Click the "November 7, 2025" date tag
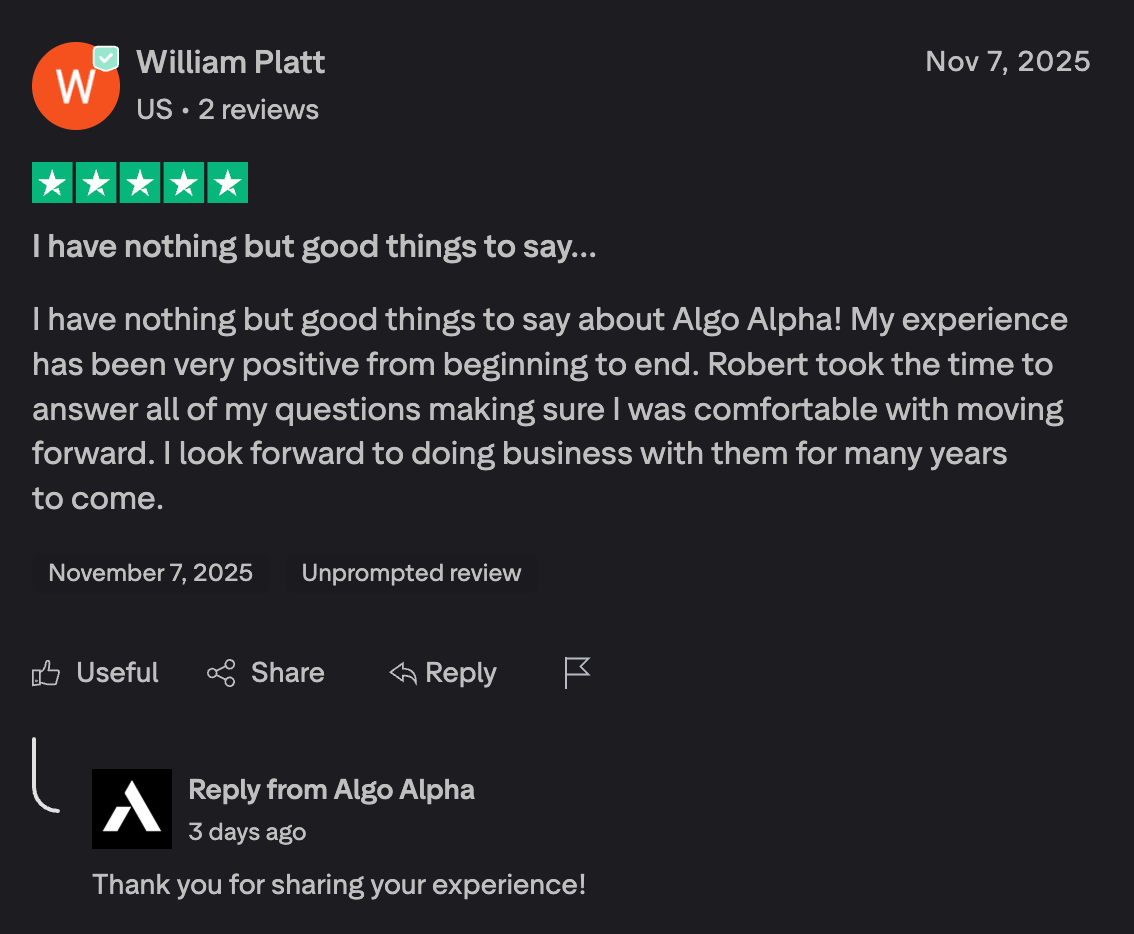1134x934 pixels. click(x=150, y=573)
